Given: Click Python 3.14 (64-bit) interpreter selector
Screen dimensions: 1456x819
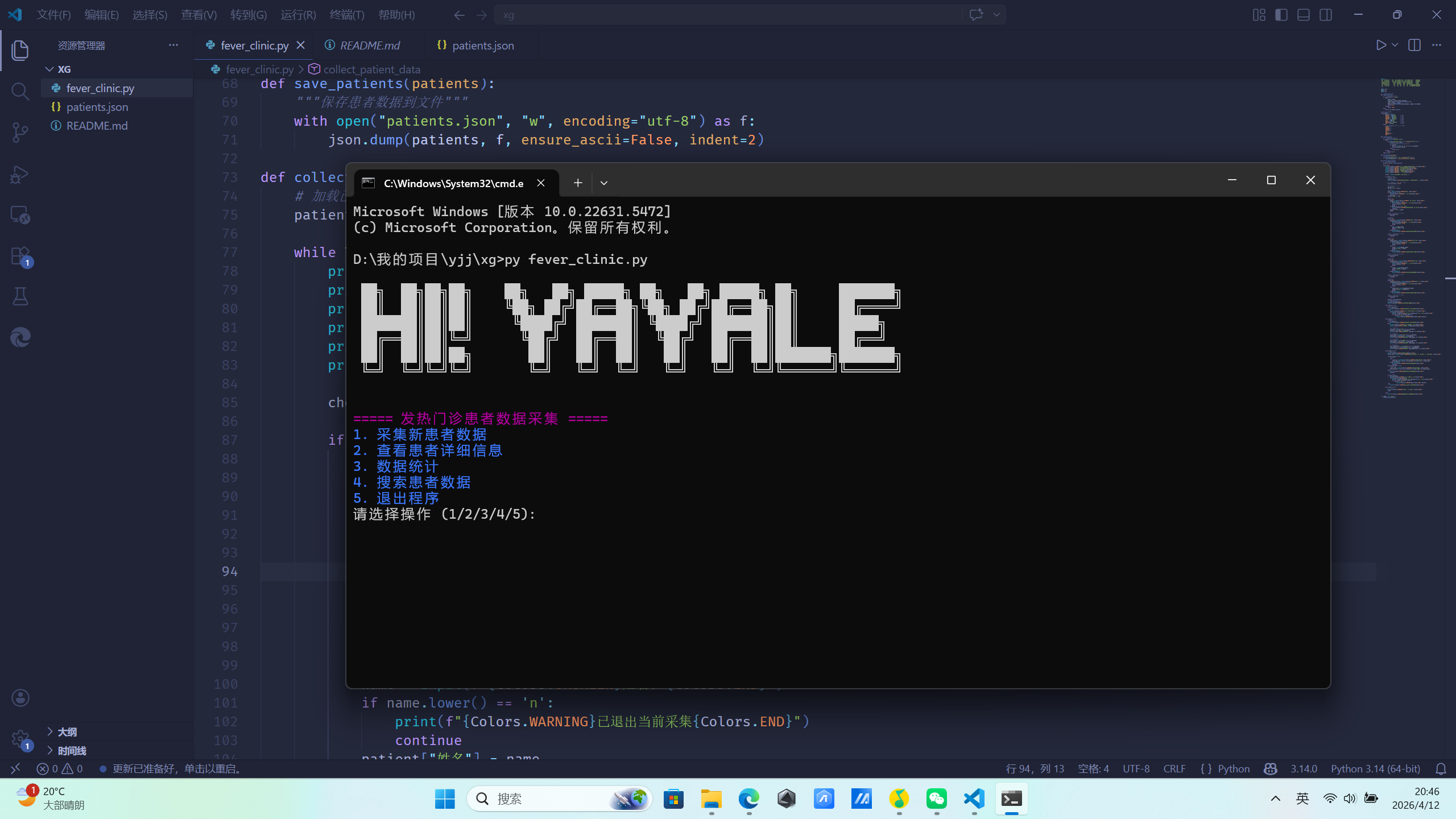Looking at the screenshot, I should 1375,769.
